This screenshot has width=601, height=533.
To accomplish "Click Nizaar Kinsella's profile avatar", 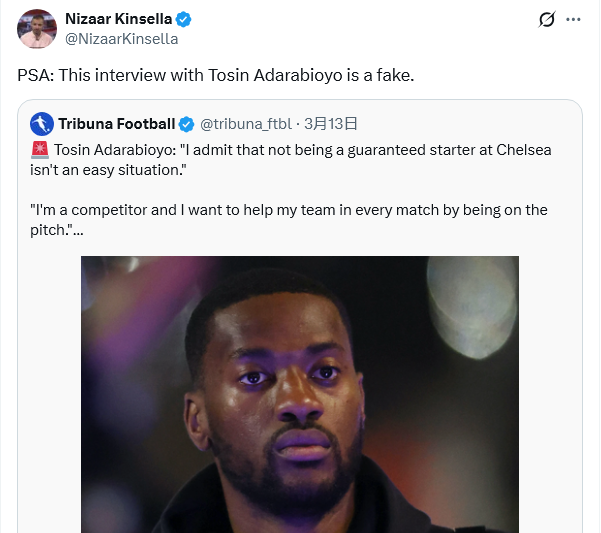I will pos(36,29).
